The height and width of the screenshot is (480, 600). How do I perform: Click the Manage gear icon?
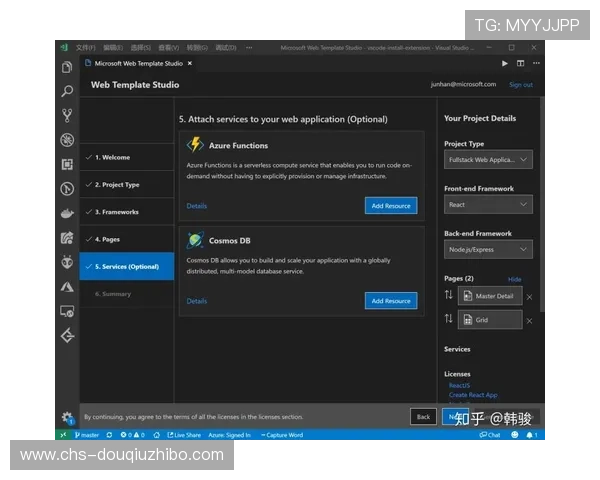(x=67, y=417)
